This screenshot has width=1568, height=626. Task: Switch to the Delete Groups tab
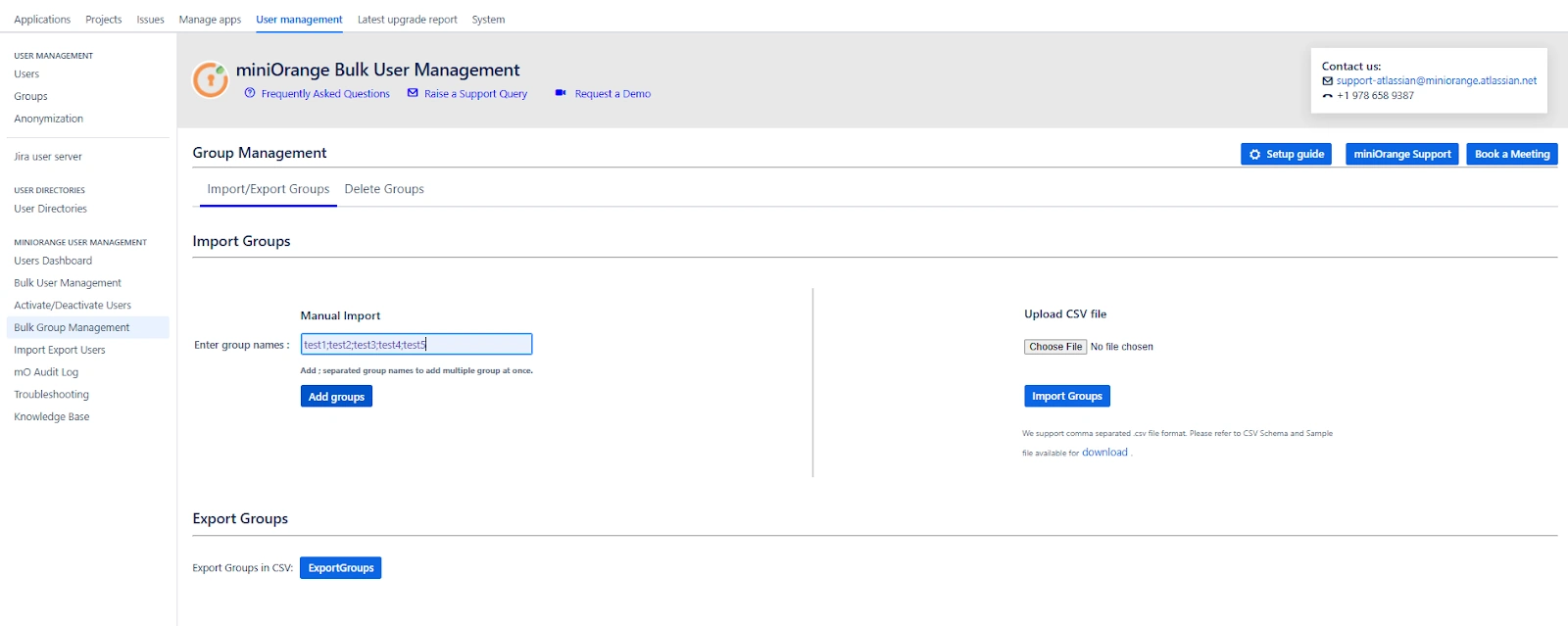pyautogui.click(x=384, y=189)
